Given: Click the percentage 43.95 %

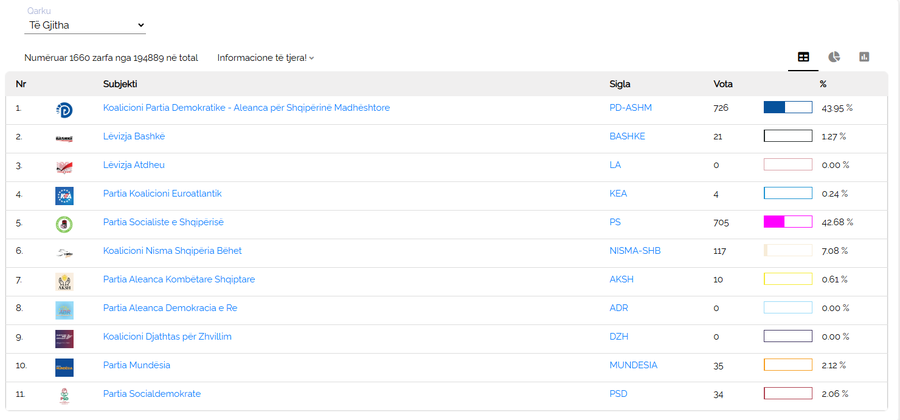Looking at the screenshot, I should click(x=837, y=108).
